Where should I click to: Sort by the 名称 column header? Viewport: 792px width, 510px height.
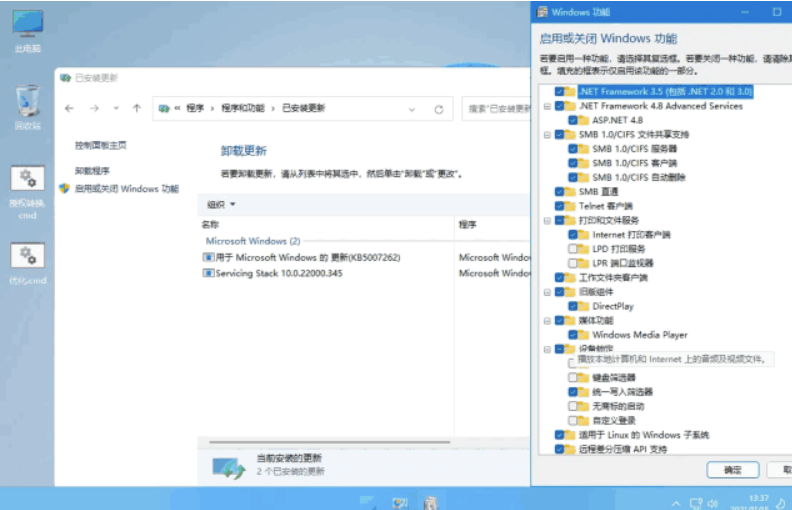[x=210, y=225]
